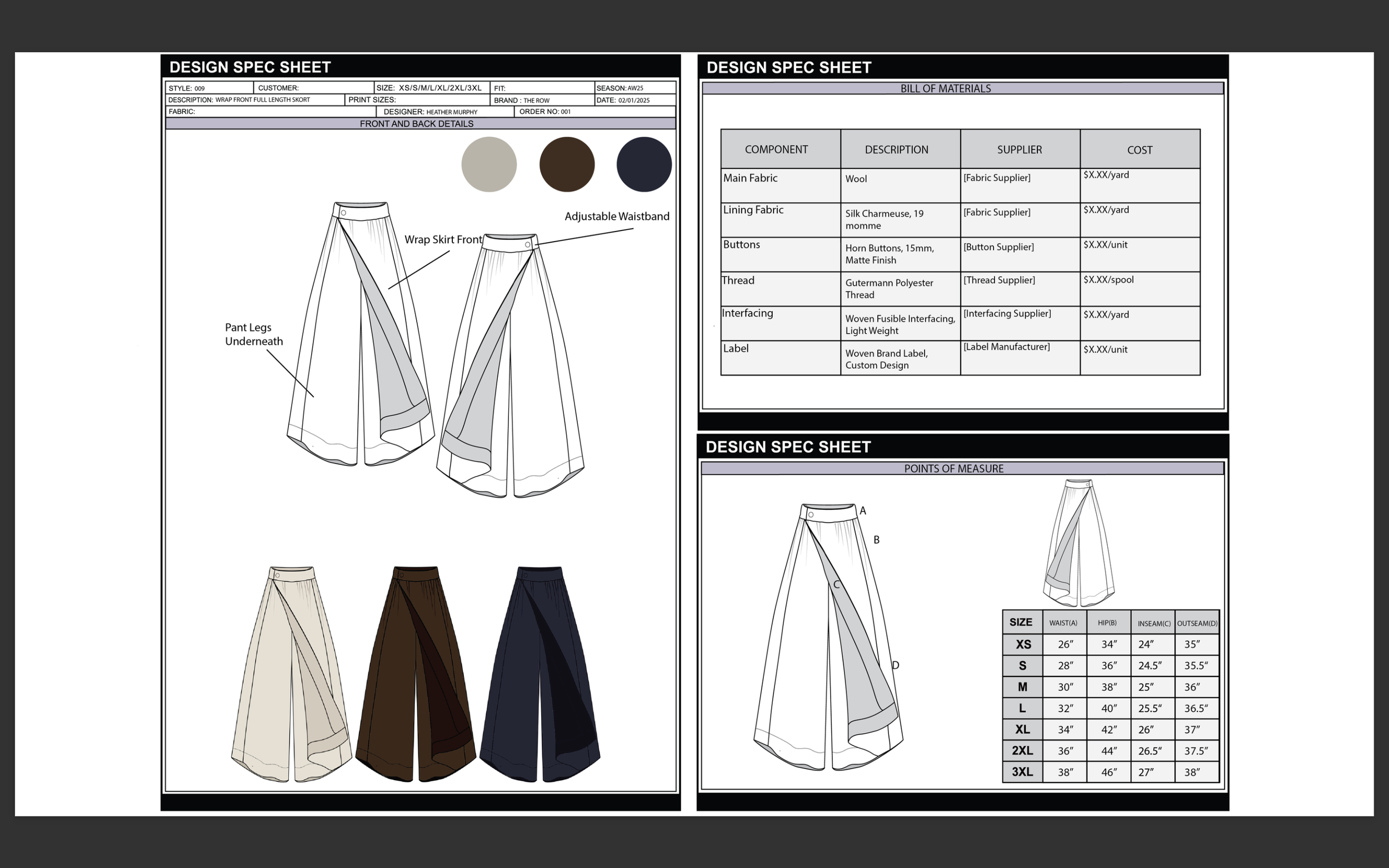Click the navy color swatch circle
The width and height of the screenshot is (1389, 868).
644,164
